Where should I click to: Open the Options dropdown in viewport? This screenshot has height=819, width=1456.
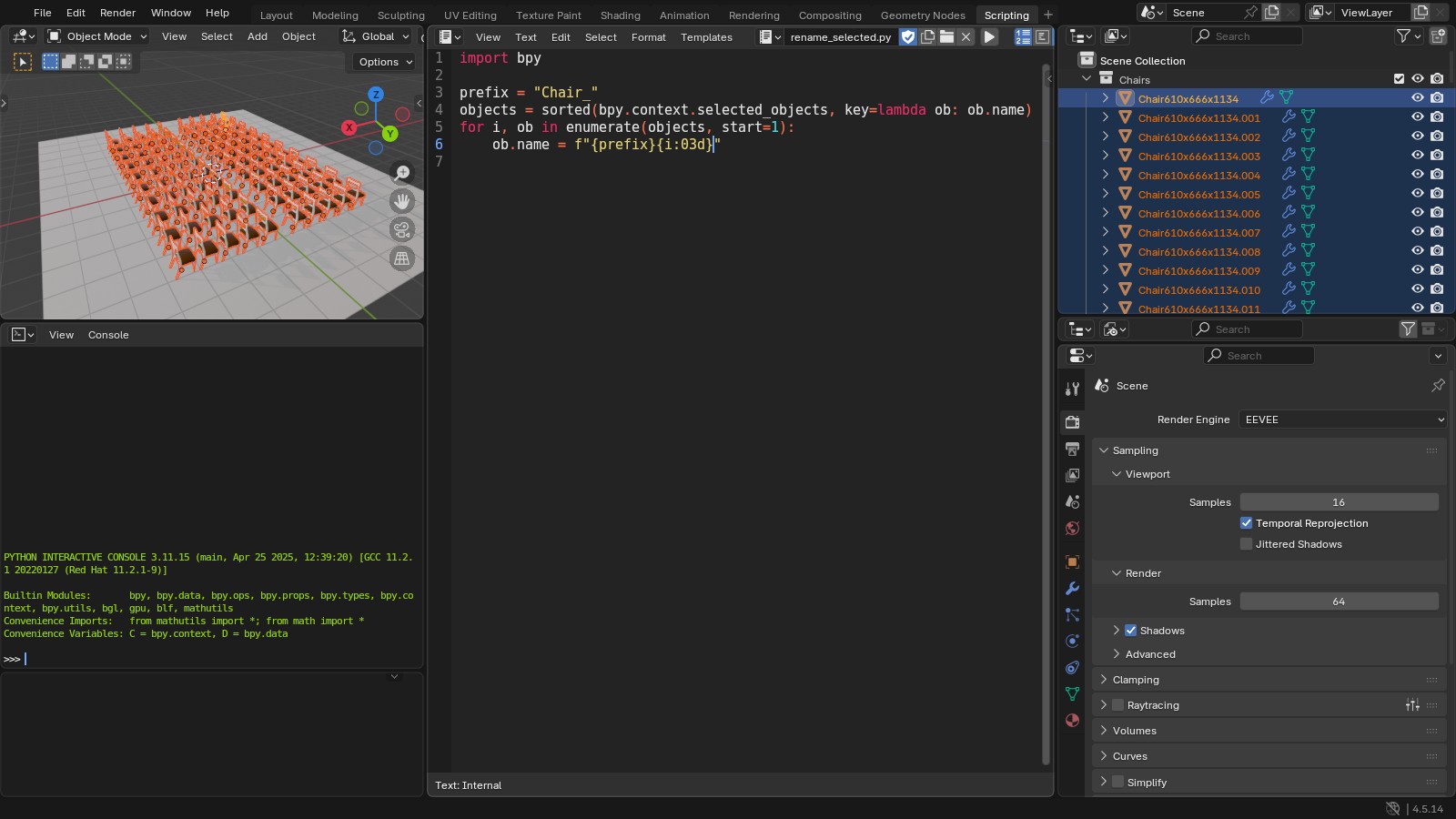[385, 62]
